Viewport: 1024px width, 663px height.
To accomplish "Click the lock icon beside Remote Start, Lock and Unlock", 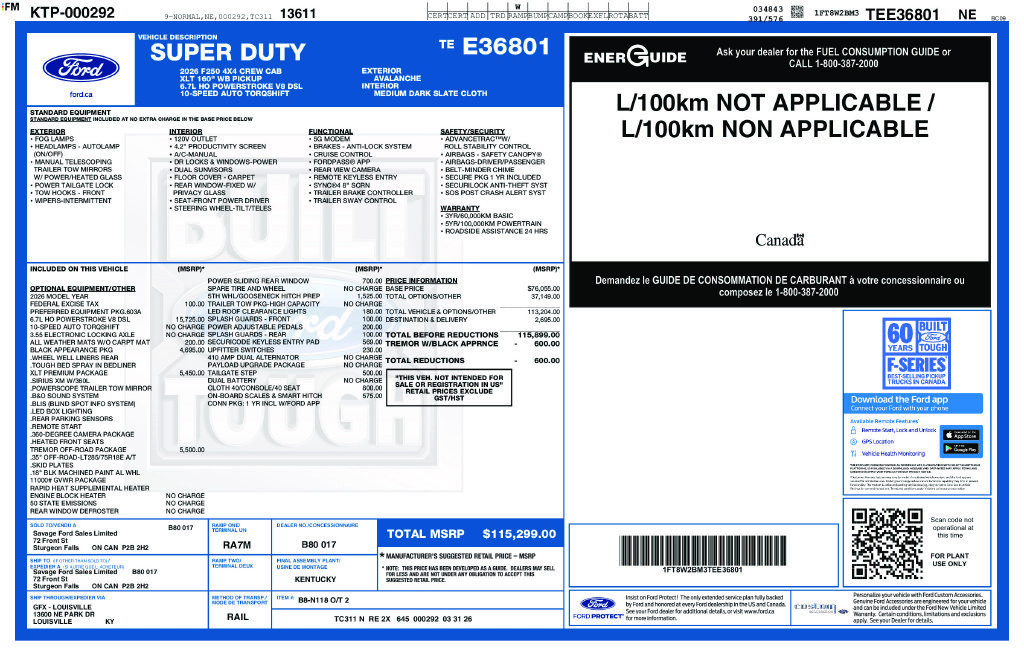I will click(x=854, y=431).
